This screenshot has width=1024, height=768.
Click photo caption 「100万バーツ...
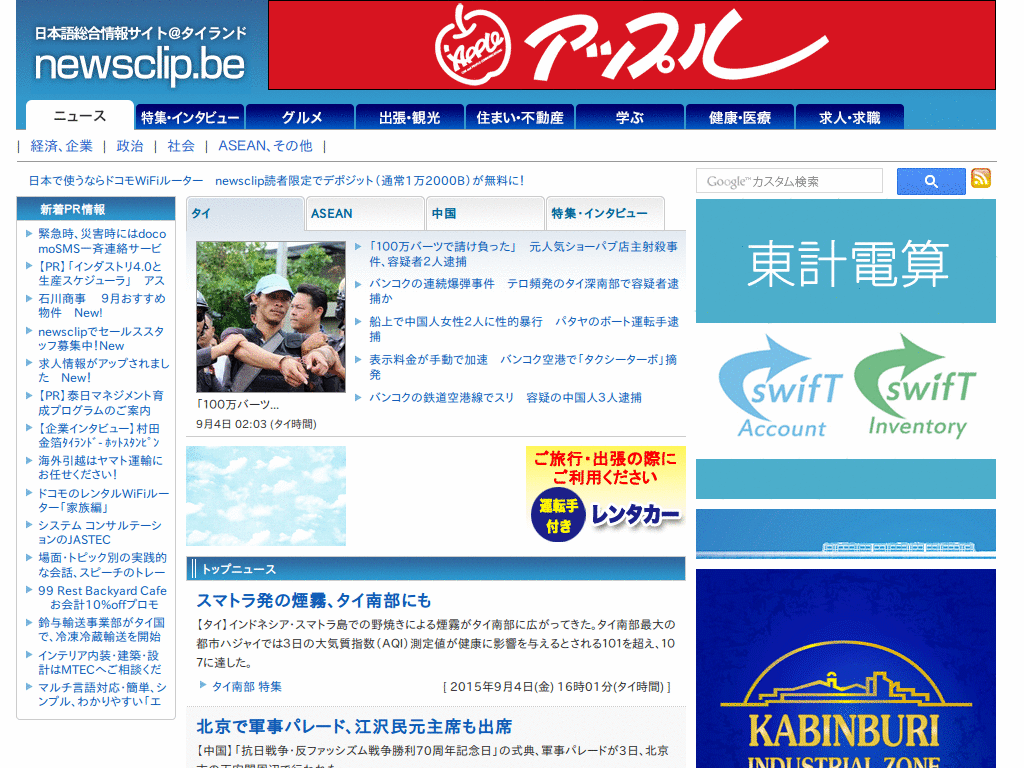point(238,404)
